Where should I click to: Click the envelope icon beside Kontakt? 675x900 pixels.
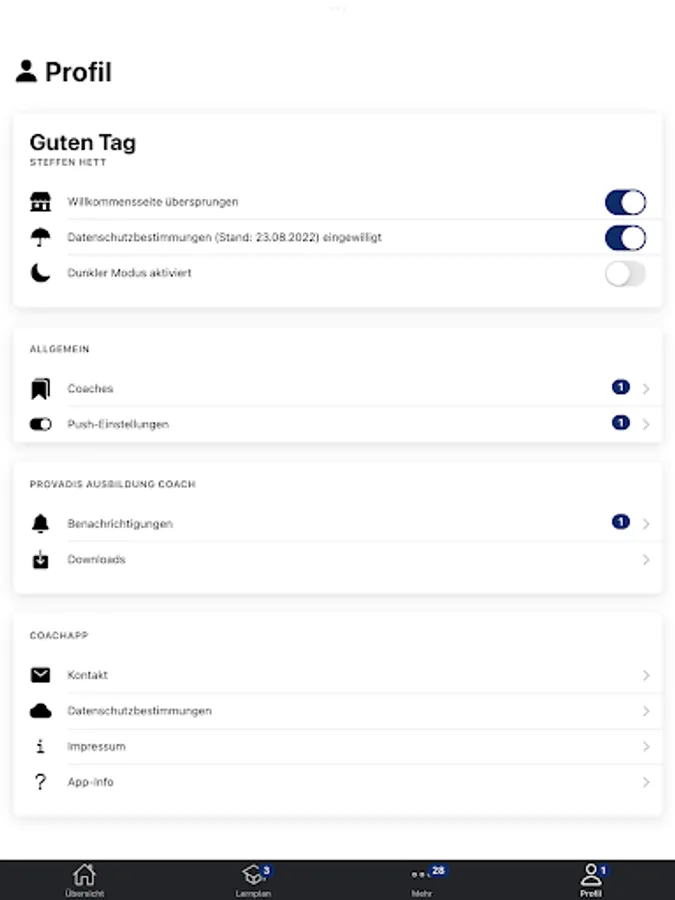point(40,675)
